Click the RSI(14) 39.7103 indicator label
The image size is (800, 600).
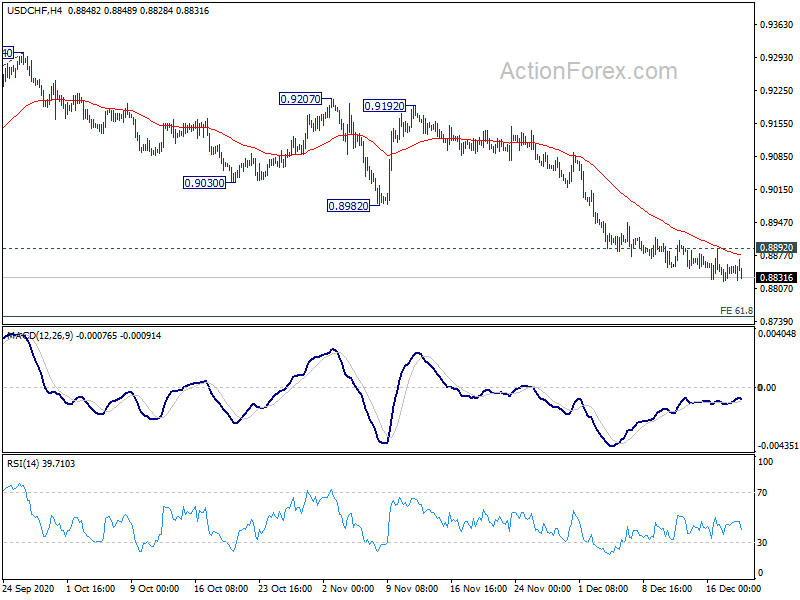41,464
